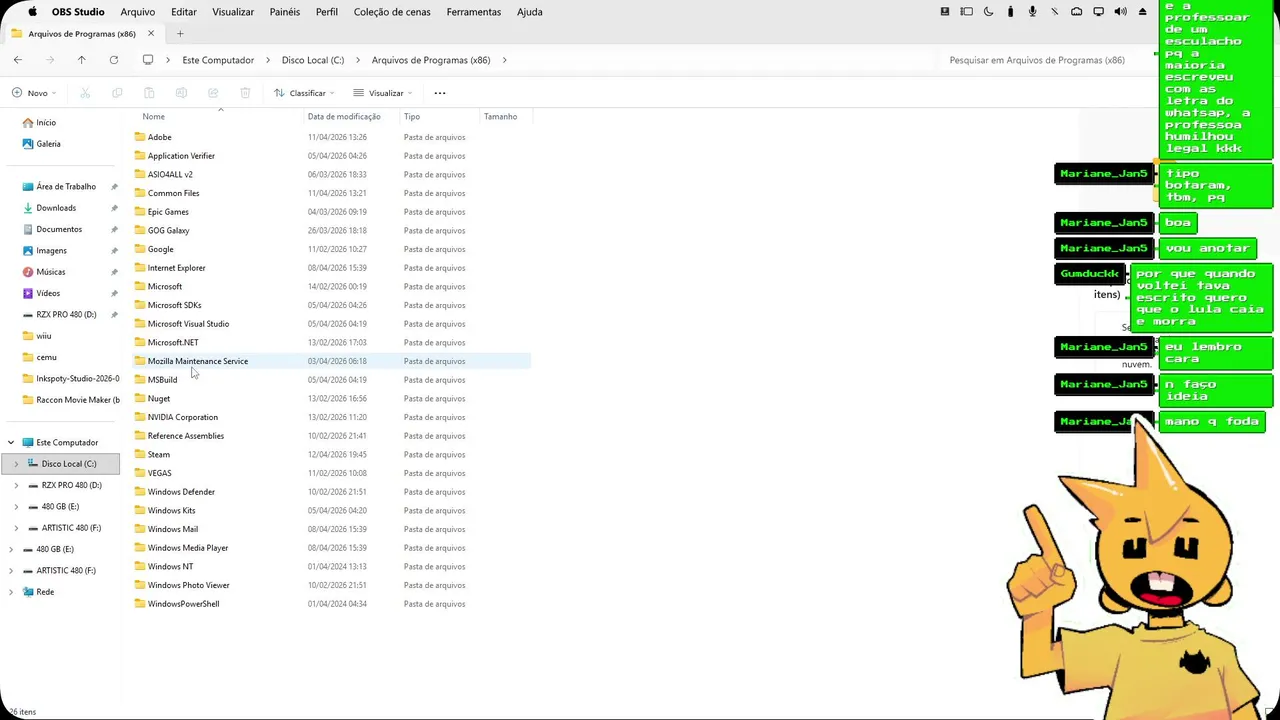The width and height of the screenshot is (1280, 720).
Task: Sort by the Nome column header
Action: (x=153, y=117)
